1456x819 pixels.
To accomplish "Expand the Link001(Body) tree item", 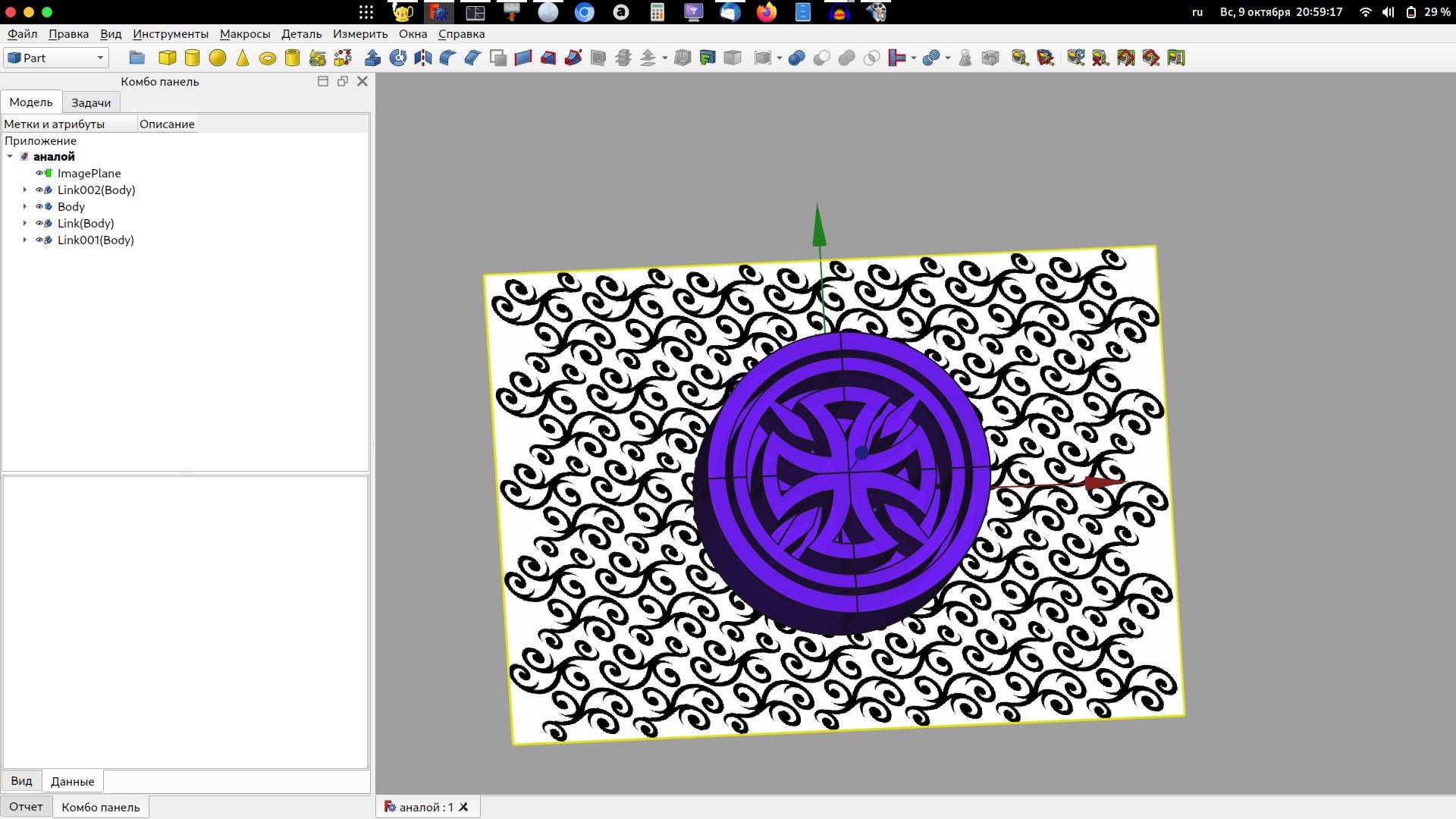I will 25,240.
